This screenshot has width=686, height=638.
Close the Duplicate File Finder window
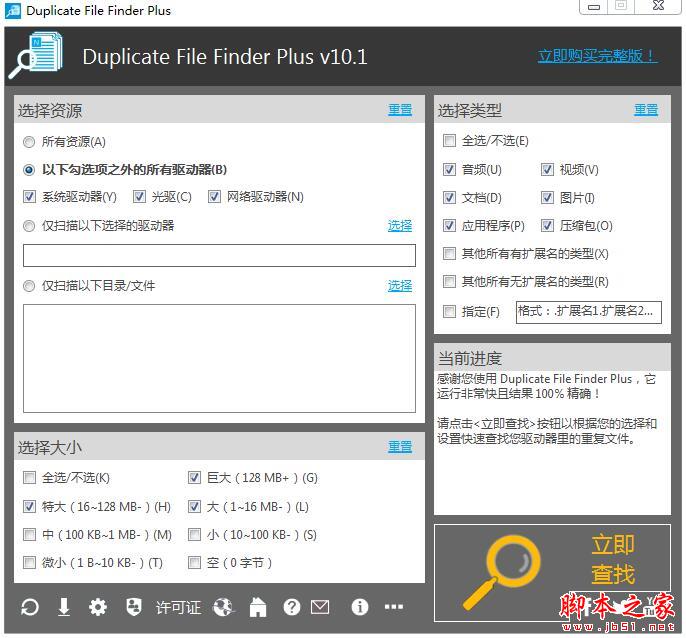click(658, 6)
